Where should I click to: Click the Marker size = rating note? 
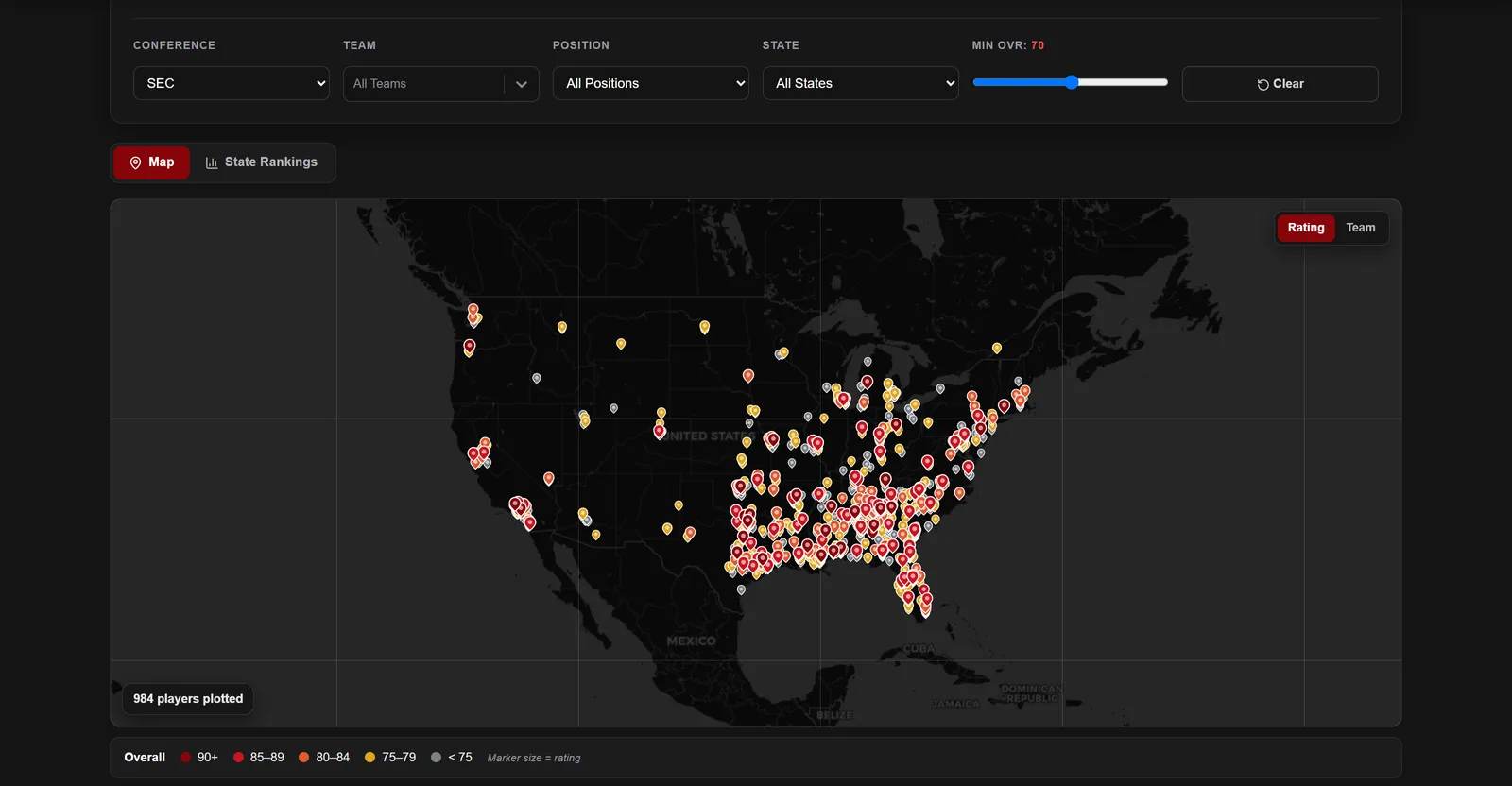click(534, 758)
